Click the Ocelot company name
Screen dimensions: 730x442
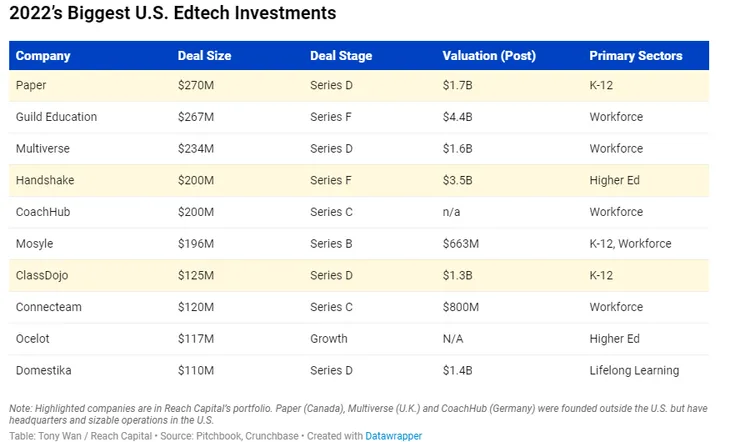pos(34,339)
